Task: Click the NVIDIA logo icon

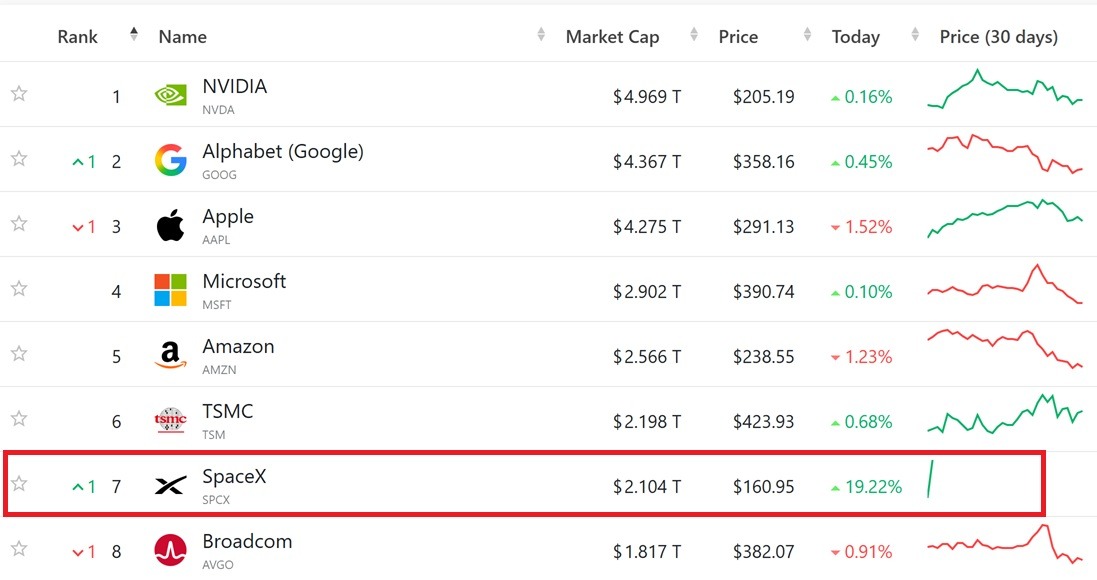Action: 171,95
